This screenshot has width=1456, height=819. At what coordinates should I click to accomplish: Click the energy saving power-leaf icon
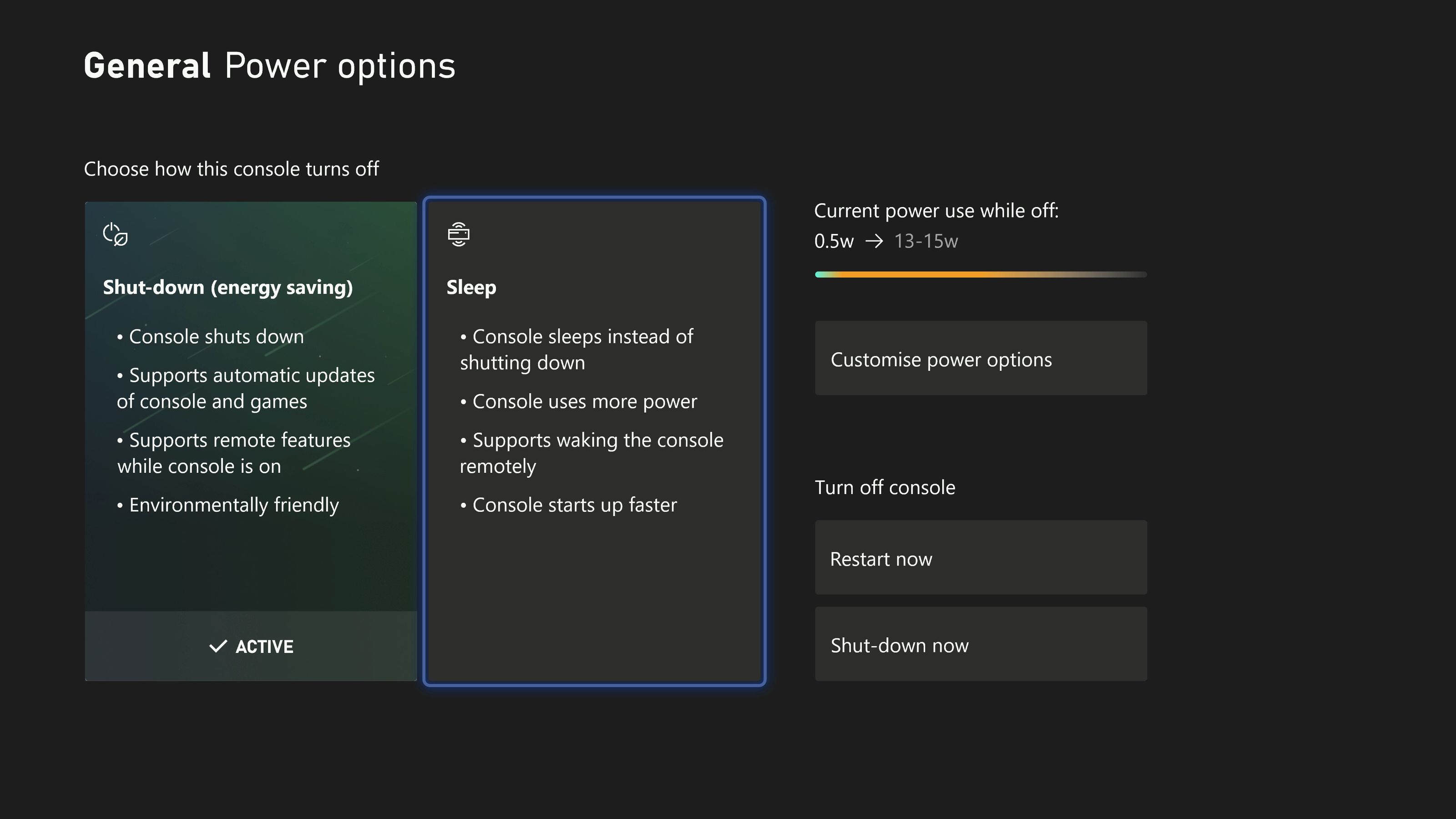click(115, 234)
